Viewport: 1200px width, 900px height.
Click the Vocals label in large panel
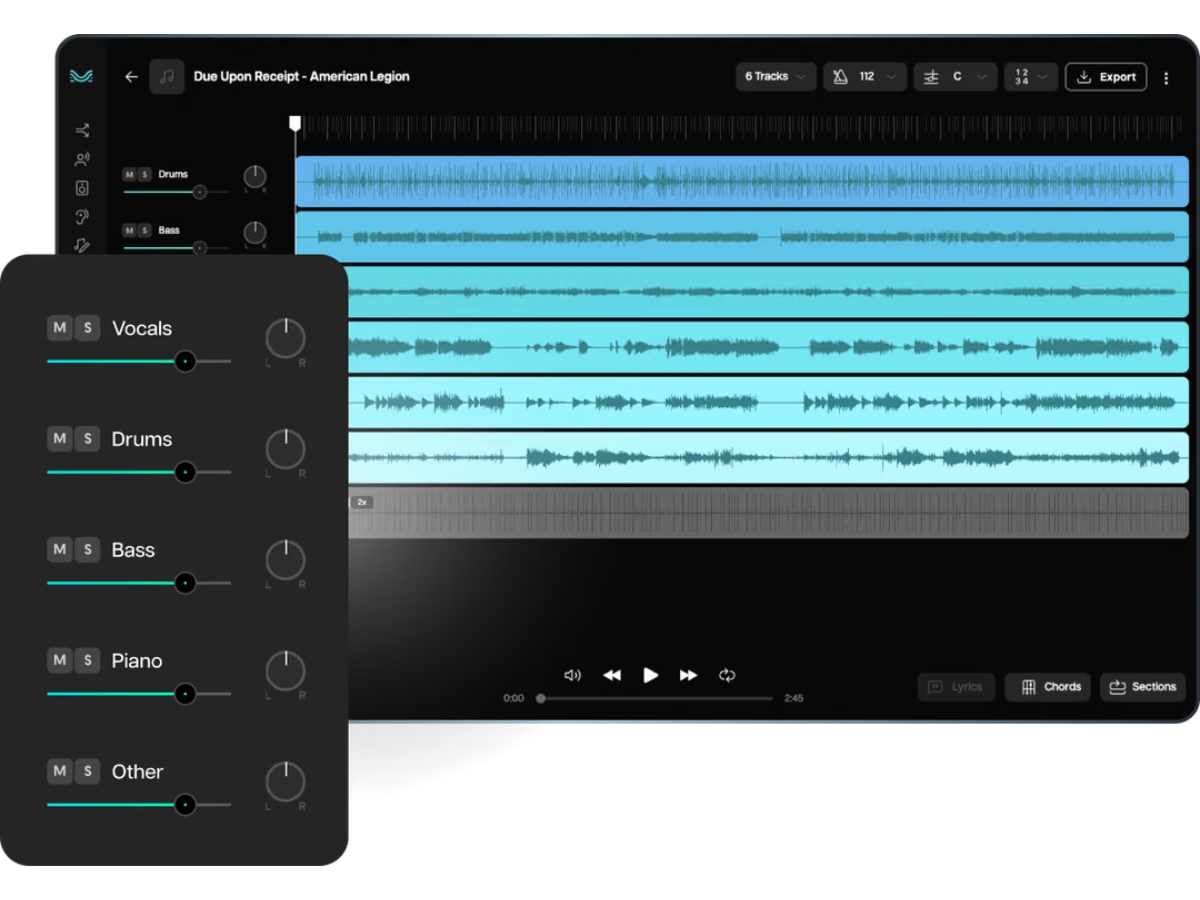[x=142, y=328]
